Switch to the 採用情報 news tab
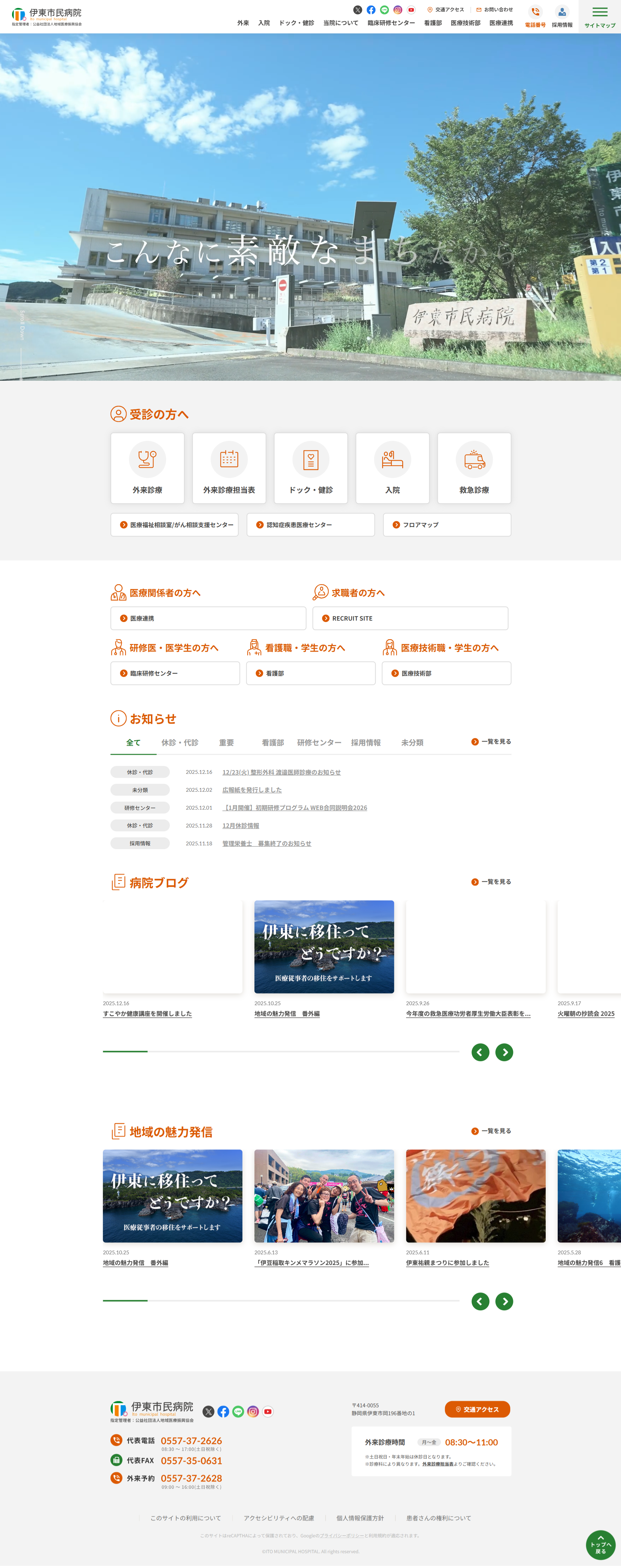Screen dimensions: 621x1568 (x=365, y=743)
